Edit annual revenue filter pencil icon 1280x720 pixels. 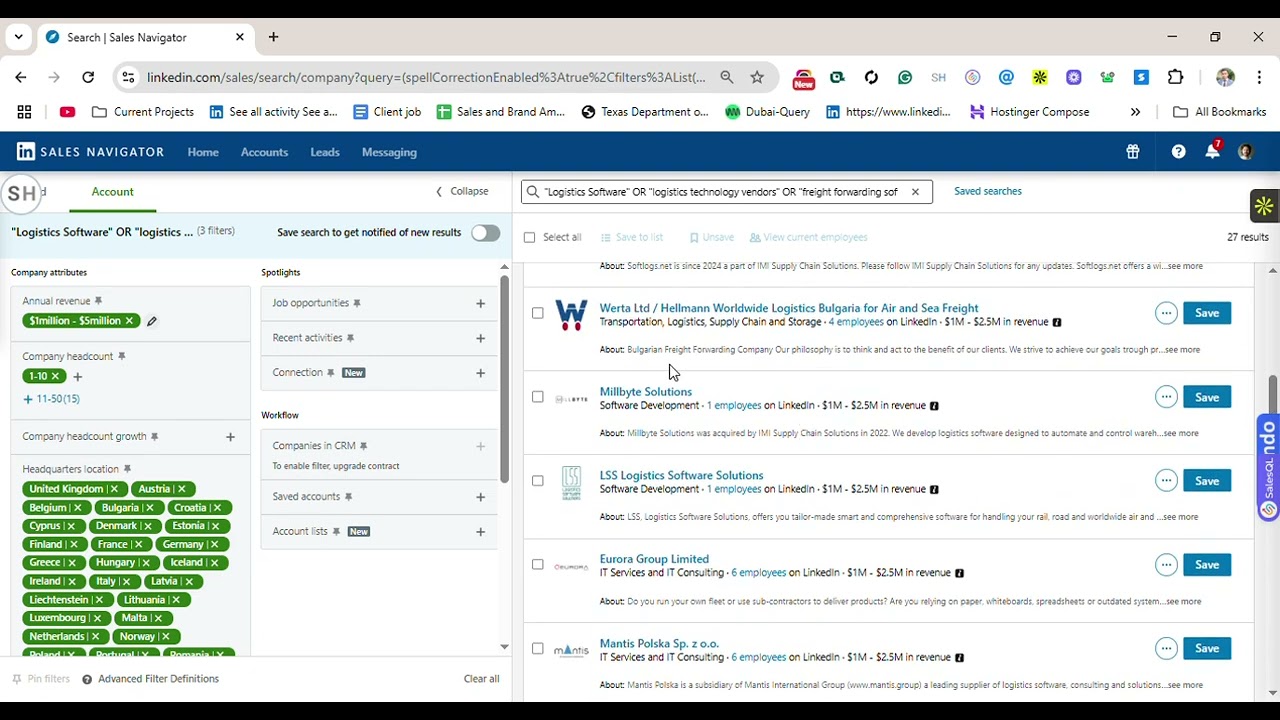[x=152, y=321]
